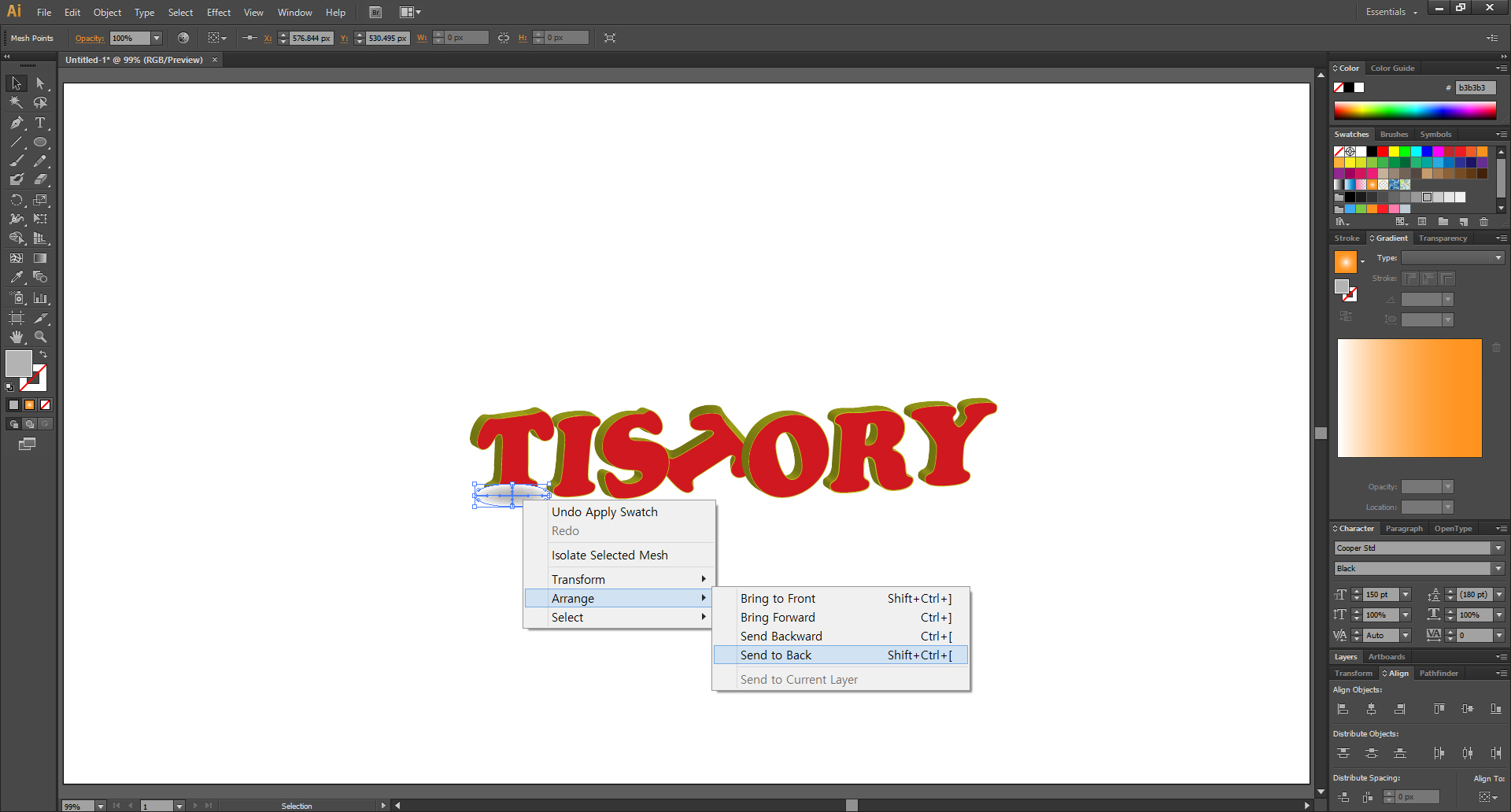Enable Draw Normal mode
The height and width of the screenshot is (812, 1511).
tap(13, 424)
